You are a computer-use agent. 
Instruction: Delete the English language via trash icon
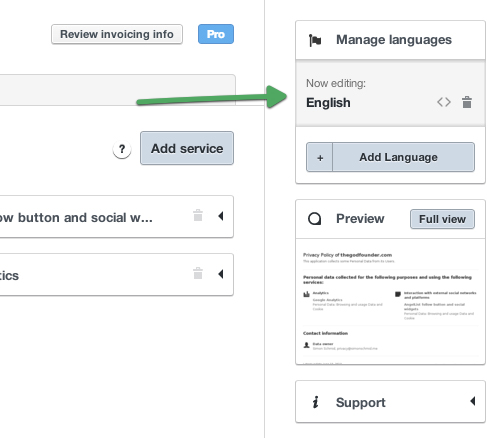click(467, 102)
